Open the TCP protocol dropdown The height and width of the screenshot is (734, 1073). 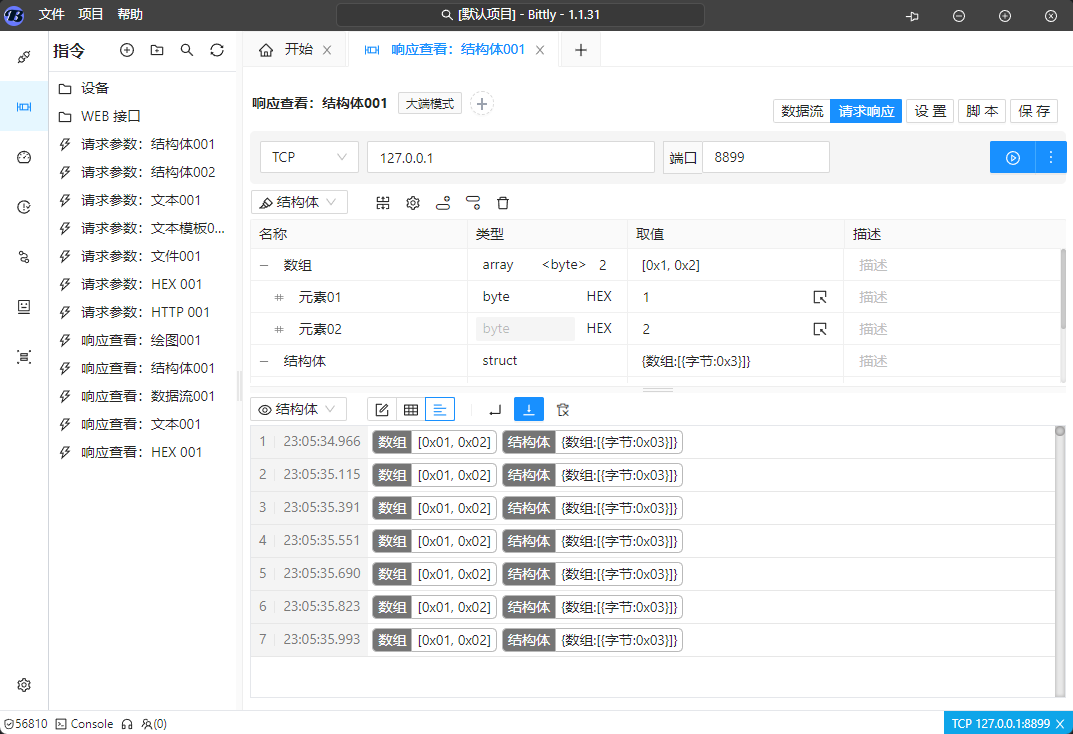tap(309, 157)
